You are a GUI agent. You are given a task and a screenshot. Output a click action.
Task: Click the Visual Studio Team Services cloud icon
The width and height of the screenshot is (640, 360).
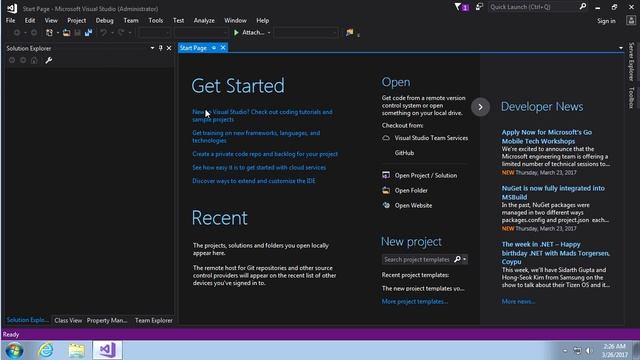point(386,138)
